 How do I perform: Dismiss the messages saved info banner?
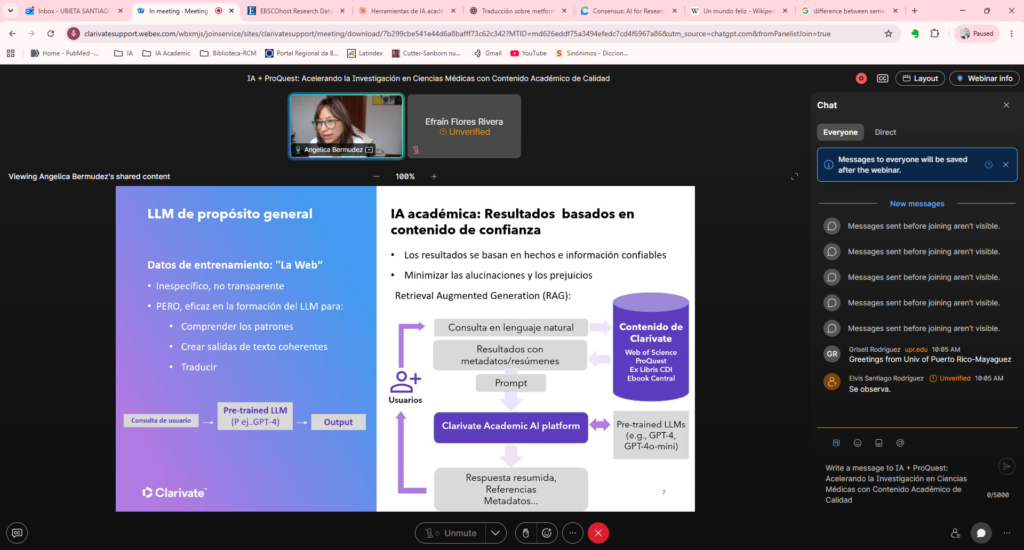1006,165
